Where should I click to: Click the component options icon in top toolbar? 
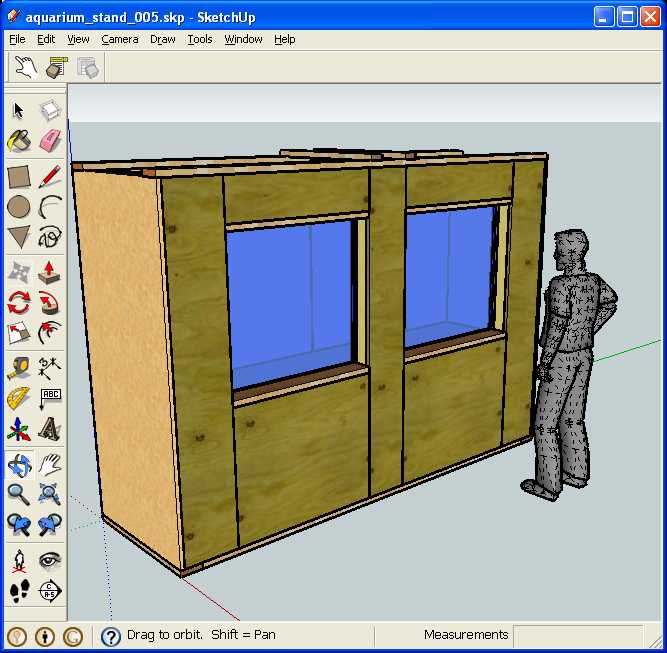pos(57,67)
